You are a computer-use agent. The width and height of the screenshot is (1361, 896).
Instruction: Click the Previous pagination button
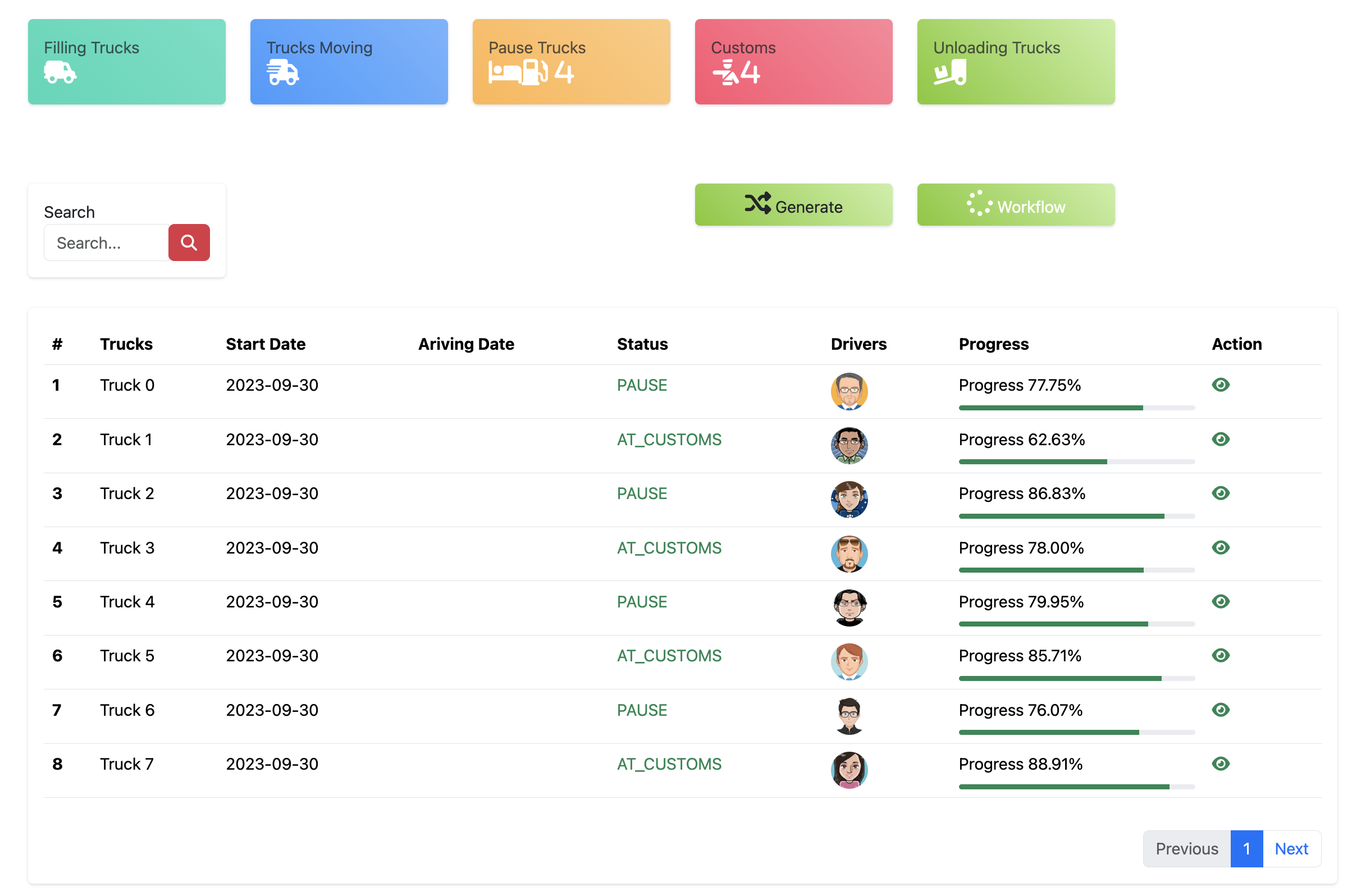pyautogui.click(x=1187, y=849)
